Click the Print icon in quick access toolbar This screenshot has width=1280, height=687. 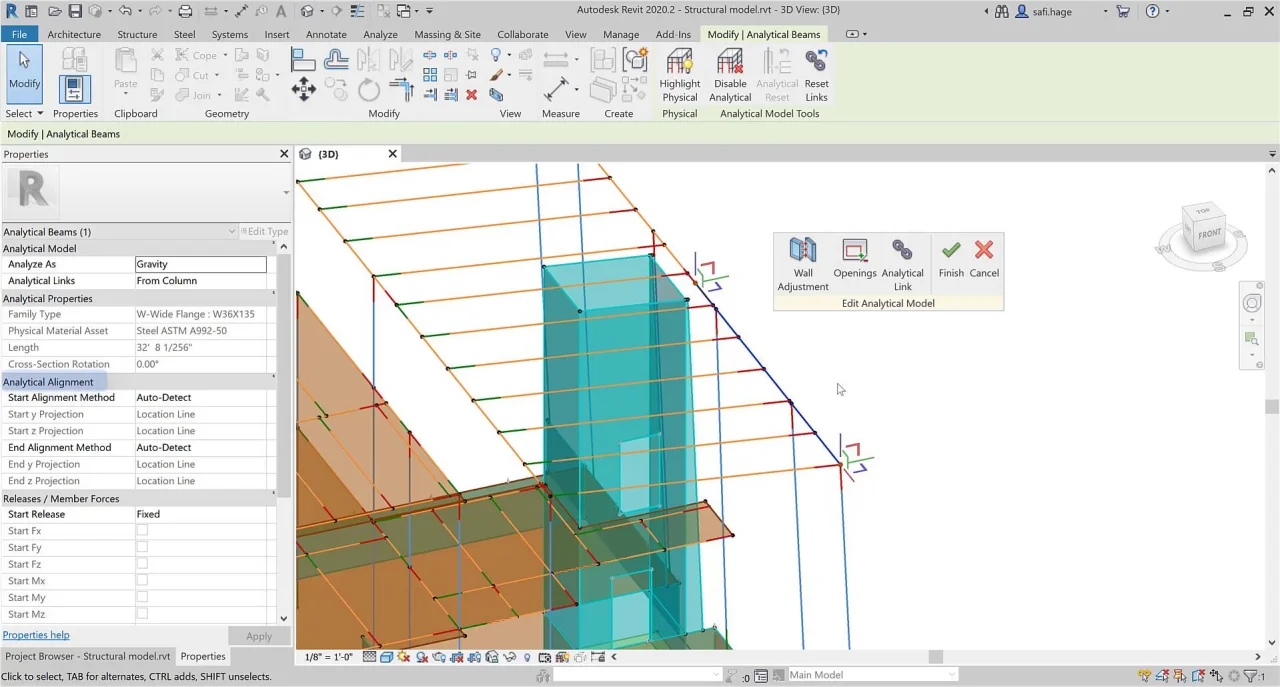pyautogui.click(x=185, y=11)
